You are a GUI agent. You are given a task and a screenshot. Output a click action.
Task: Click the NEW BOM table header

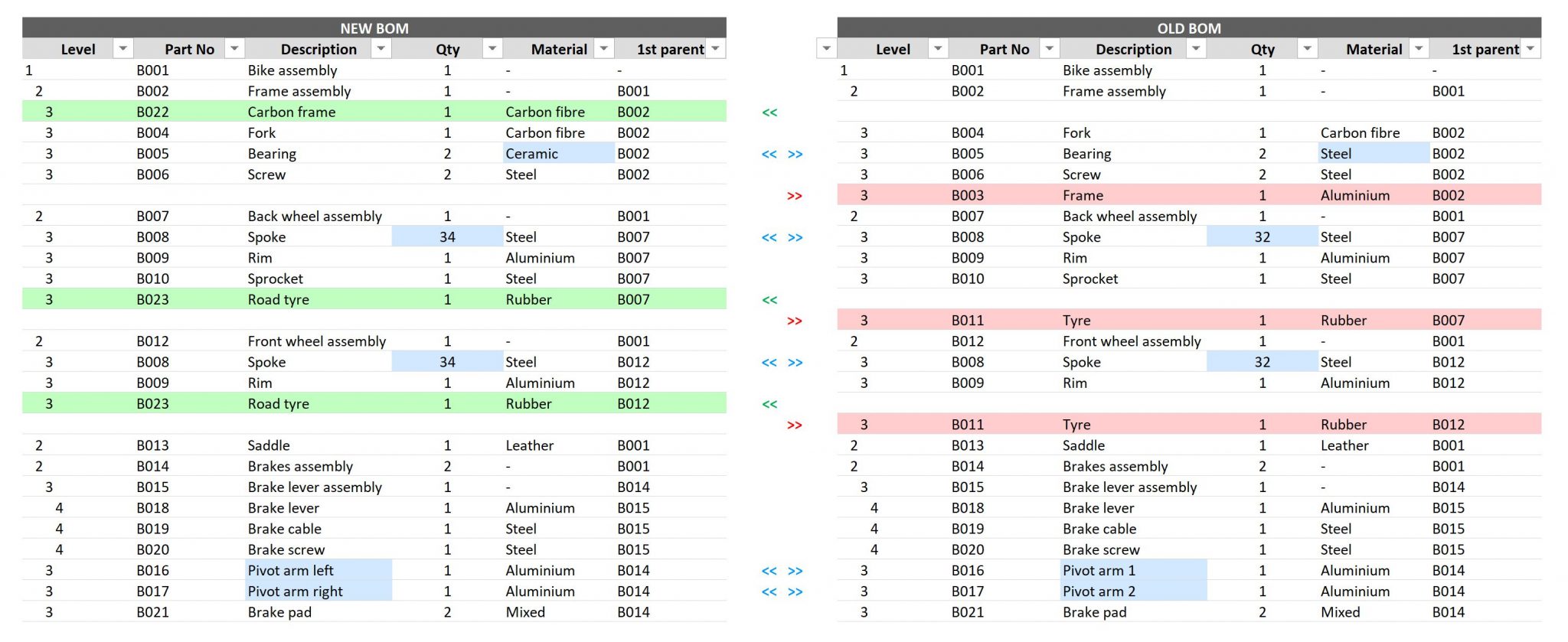click(x=373, y=28)
